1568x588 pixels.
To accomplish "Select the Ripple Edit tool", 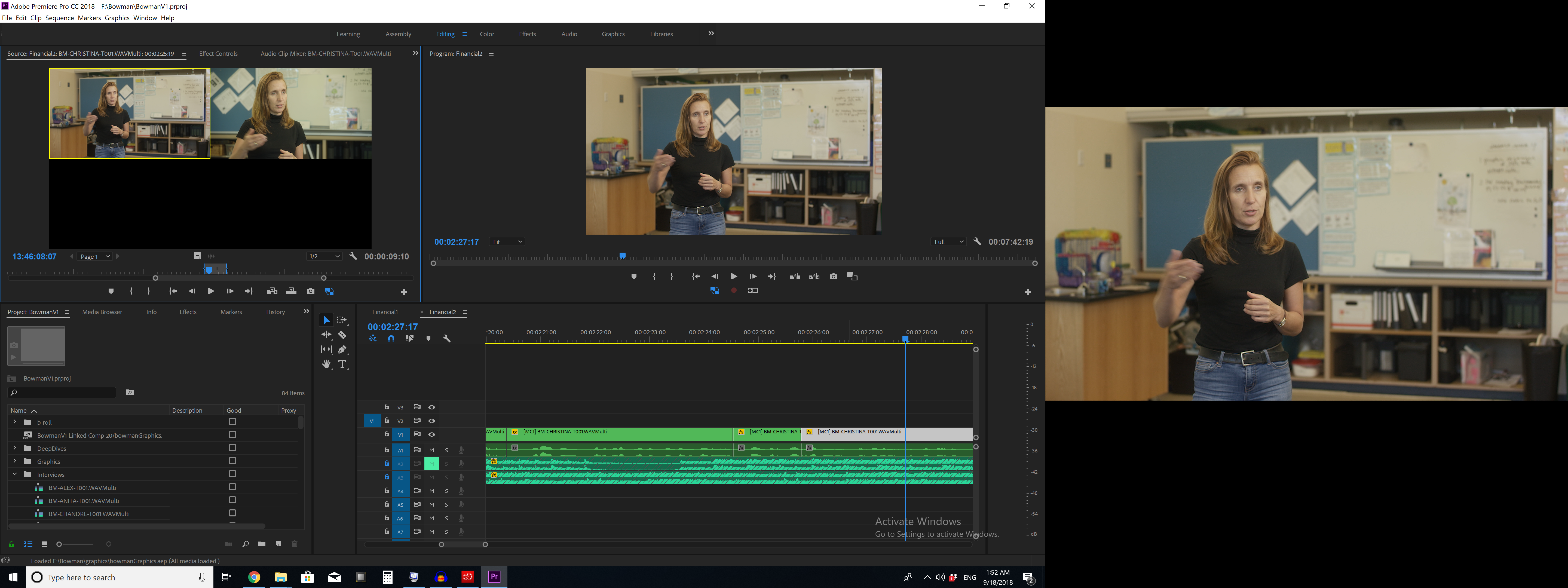I will (x=326, y=335).
